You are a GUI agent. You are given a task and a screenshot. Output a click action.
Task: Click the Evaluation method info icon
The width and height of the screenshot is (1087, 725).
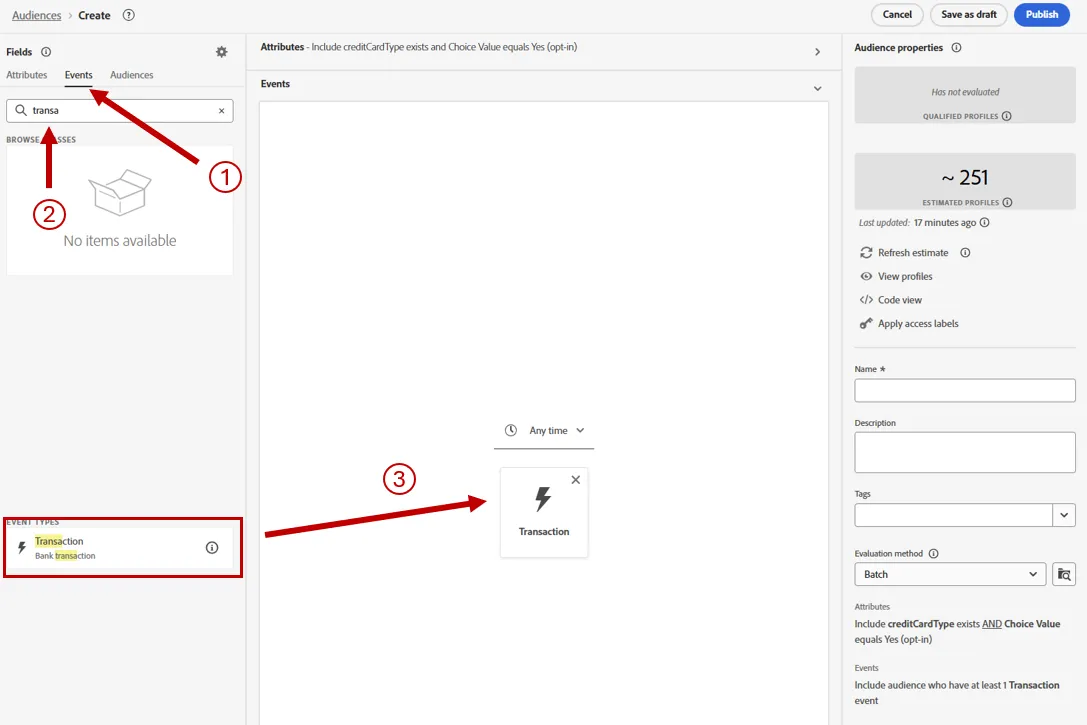(x=934, y=554)
